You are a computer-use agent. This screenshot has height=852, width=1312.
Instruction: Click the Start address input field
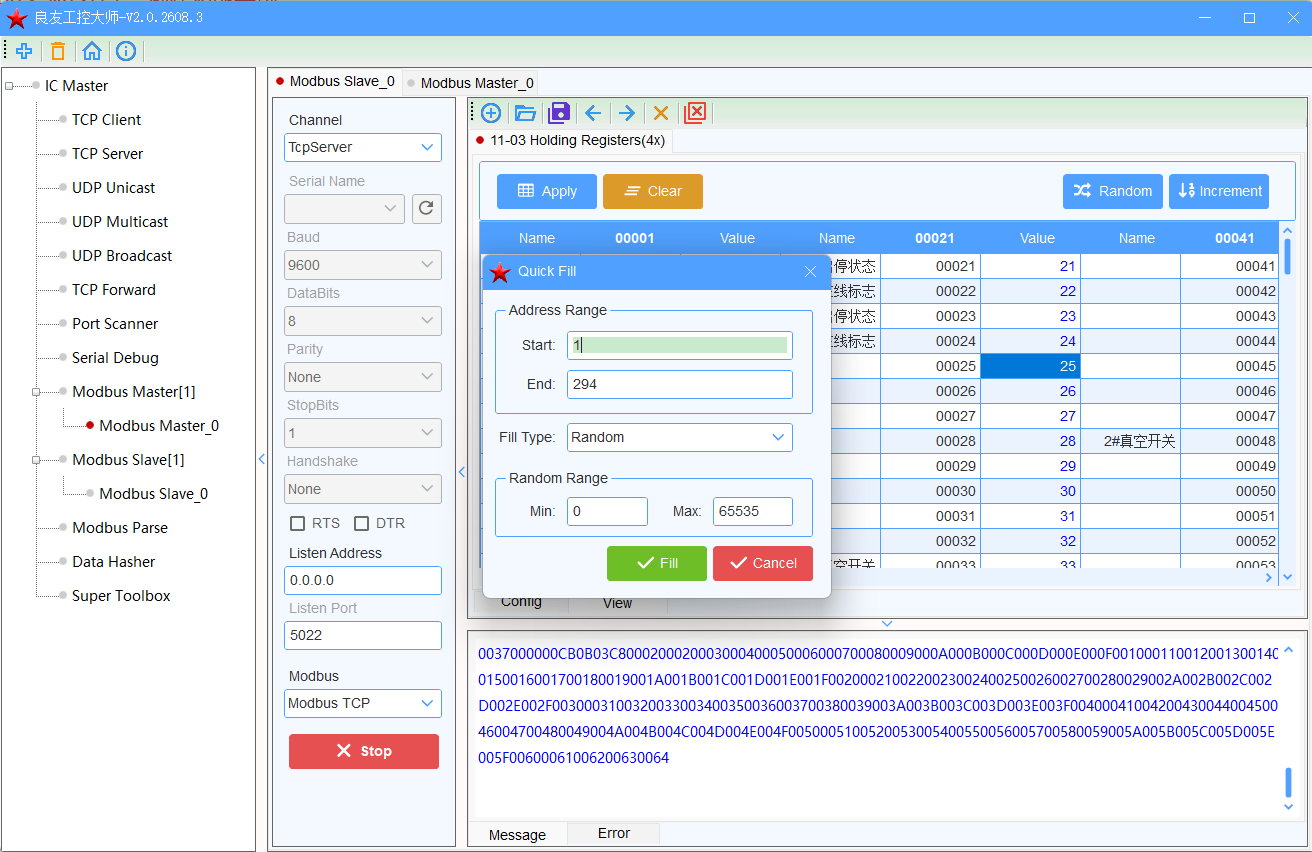pyautogui.click(x=680, y=345)
